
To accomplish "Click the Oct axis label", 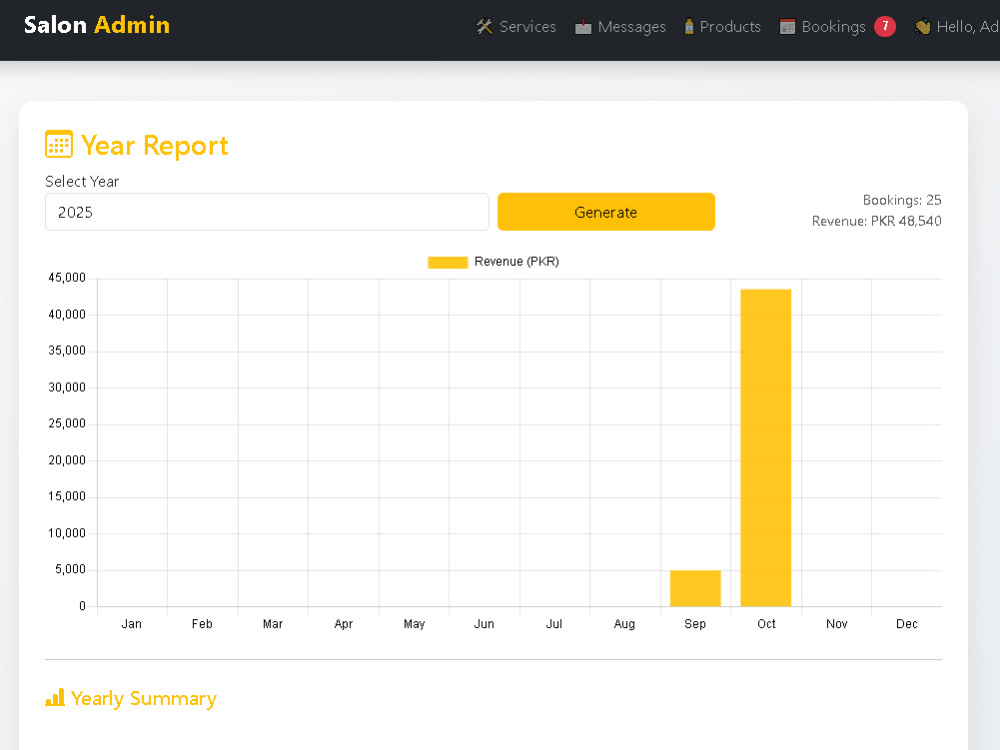I will (766, 624).
